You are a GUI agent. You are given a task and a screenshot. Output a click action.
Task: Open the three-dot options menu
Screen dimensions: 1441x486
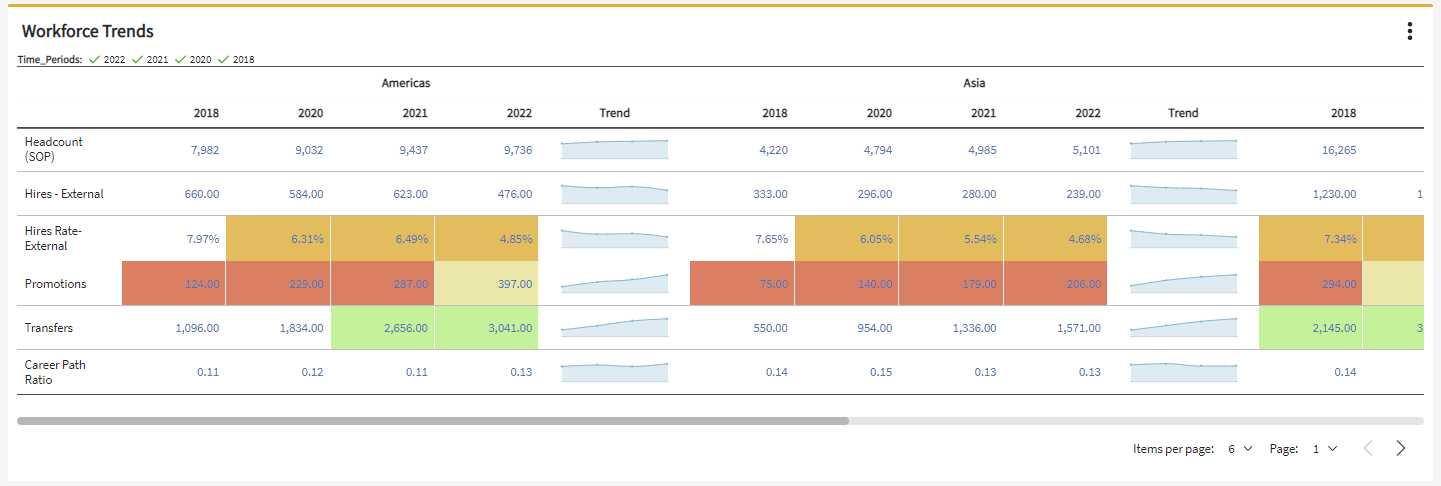click(x=1409, y=31)
